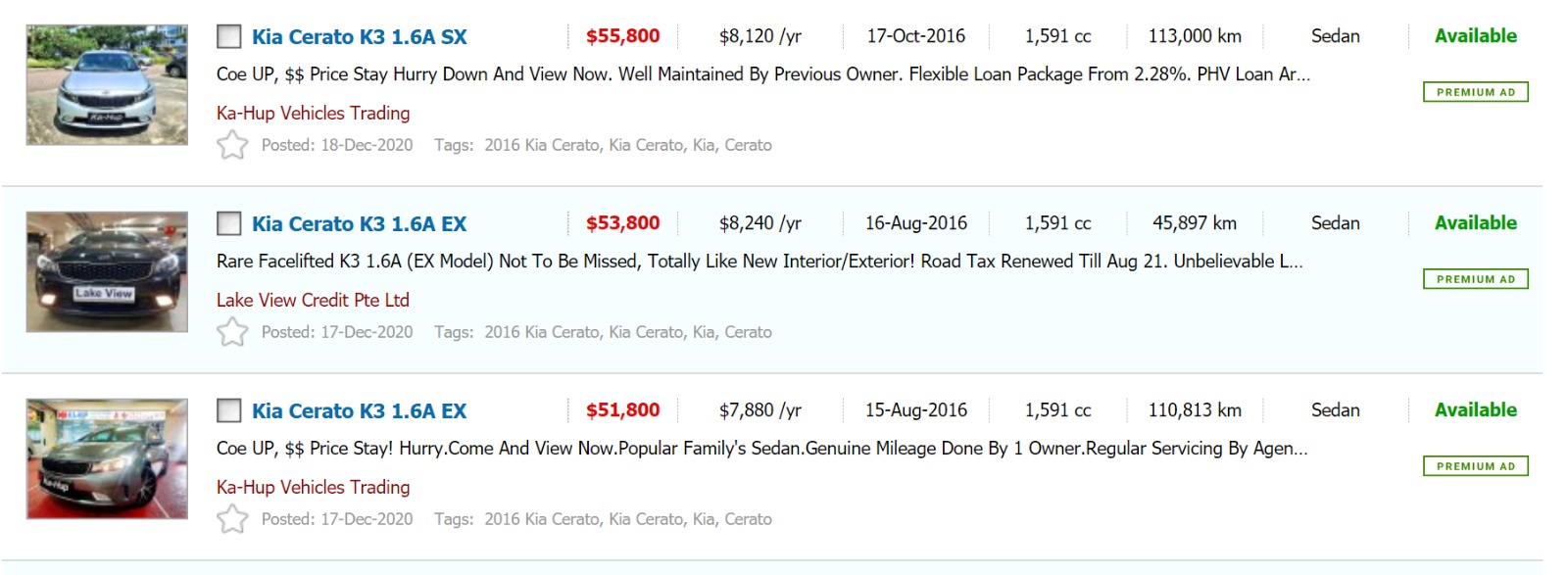Open the $53,800 Kia Cerato K3 1.6A EX title
This screenshot has width=1568, height=575.
coord(360,224)
